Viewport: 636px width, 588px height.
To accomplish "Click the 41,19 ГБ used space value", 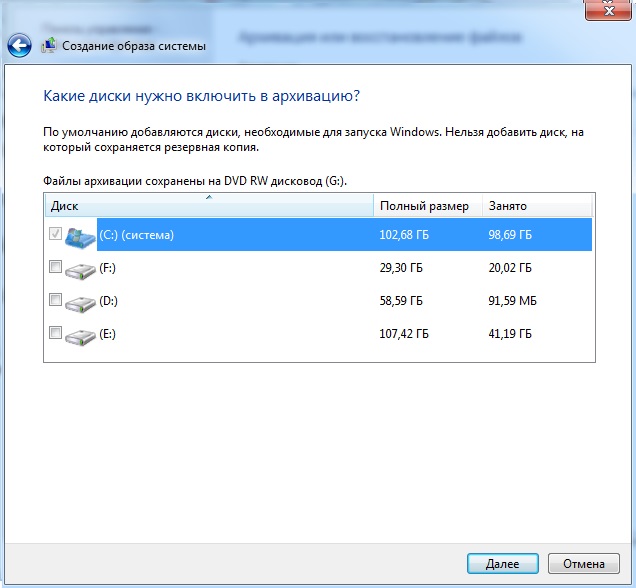I will (x=510, y=334).
